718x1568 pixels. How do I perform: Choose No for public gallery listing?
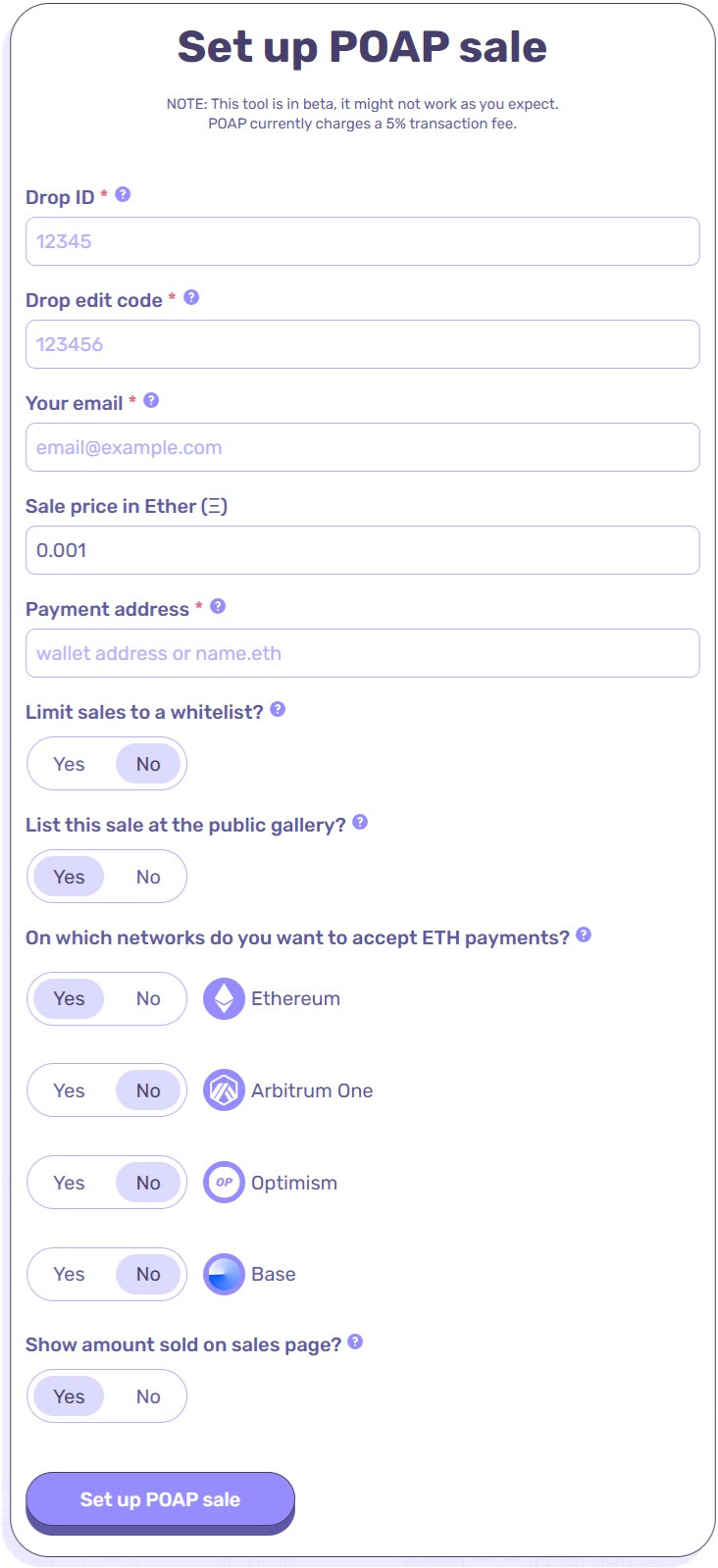[148, 877]
